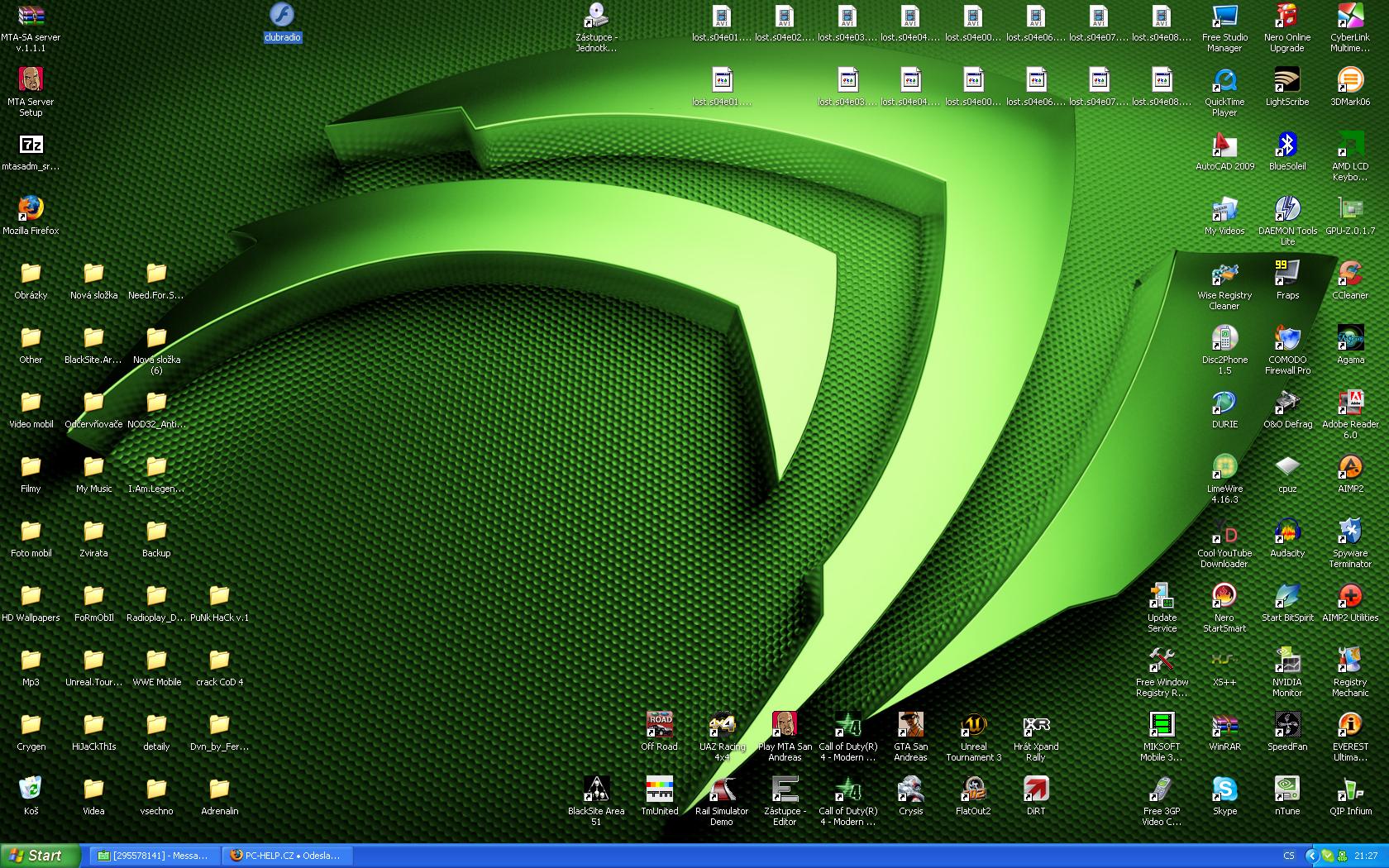Click the Skype desktop shortcut
The height and width of the screenshot is (868, 1389).
tap(1224, 789)
